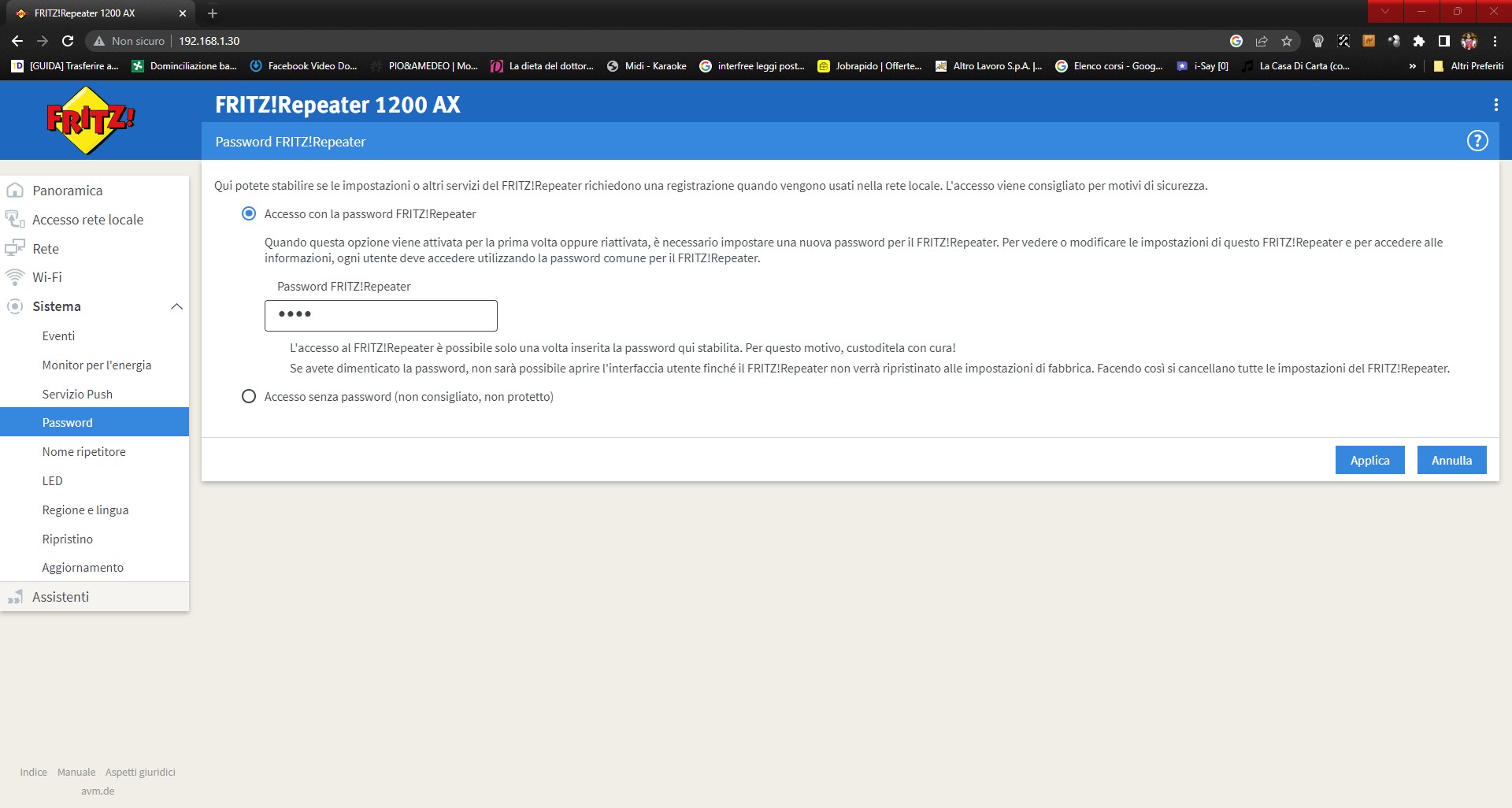Open the i-Say [0] bookmark
The height and width of the screenshot is (808, 1512).
[x=1203, y=66]
